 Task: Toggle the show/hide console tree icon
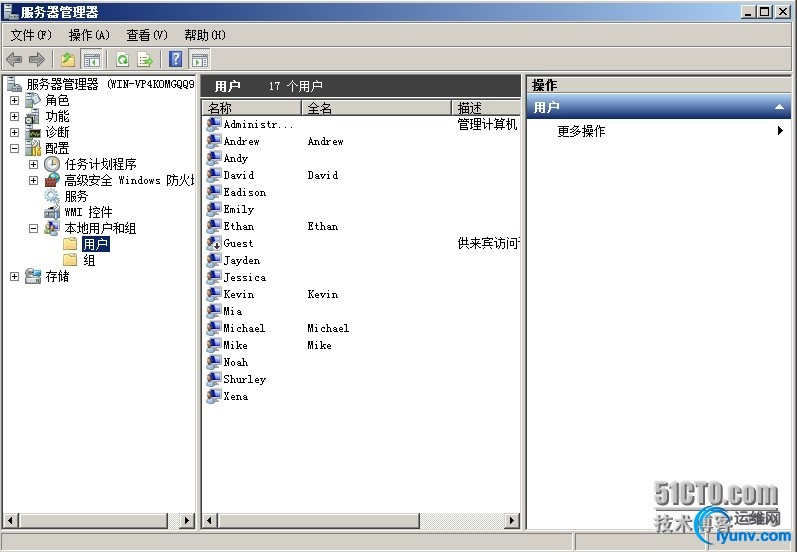91,59
